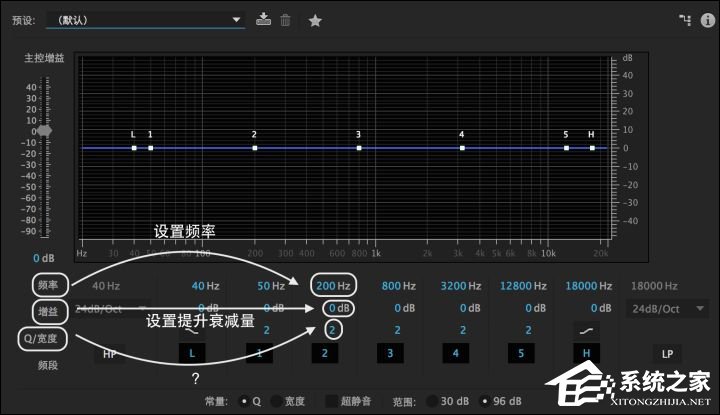Click the 0 dB gain under 12800 Hz

click(x=535, y=308)
